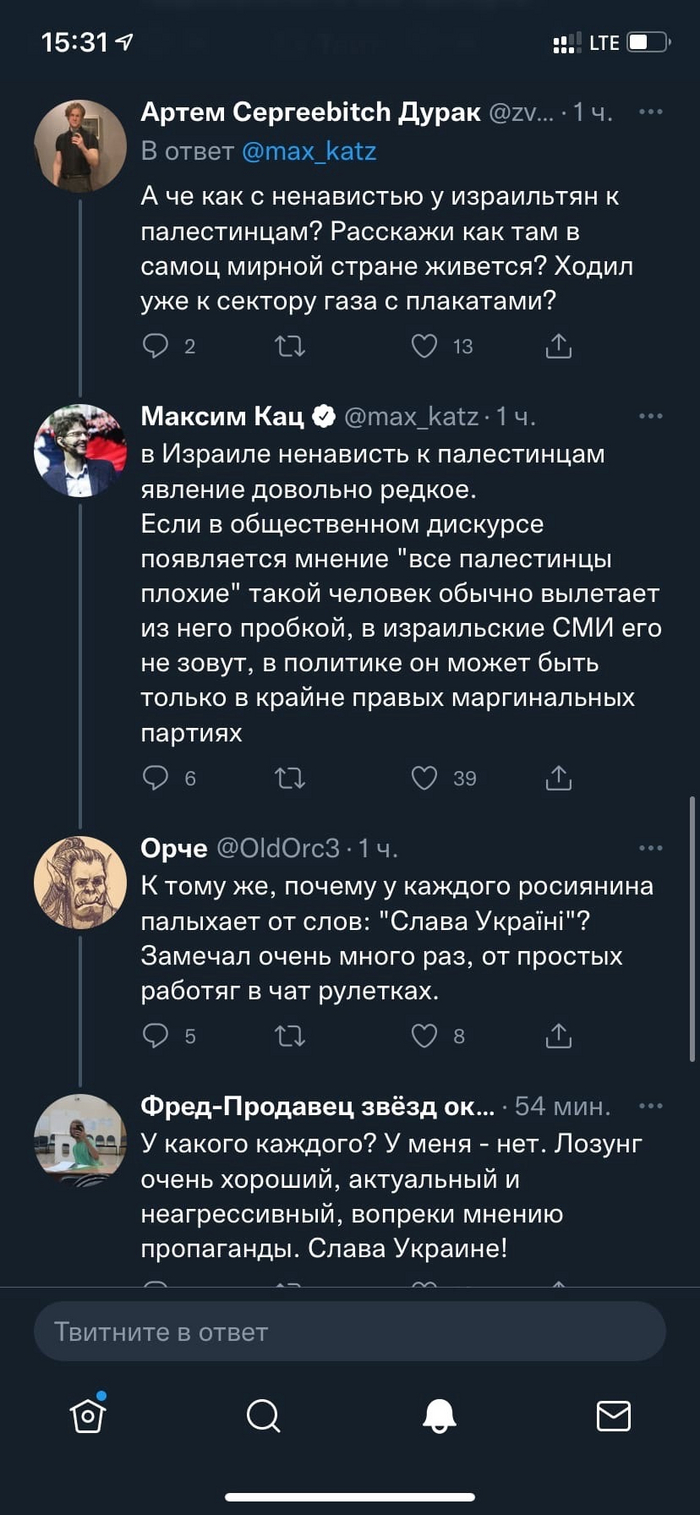The image size is (700, 1515).
Task: Retweet Артем Сергееbitch's tweet
Action: pyautogui.click(x=290, y=346)
